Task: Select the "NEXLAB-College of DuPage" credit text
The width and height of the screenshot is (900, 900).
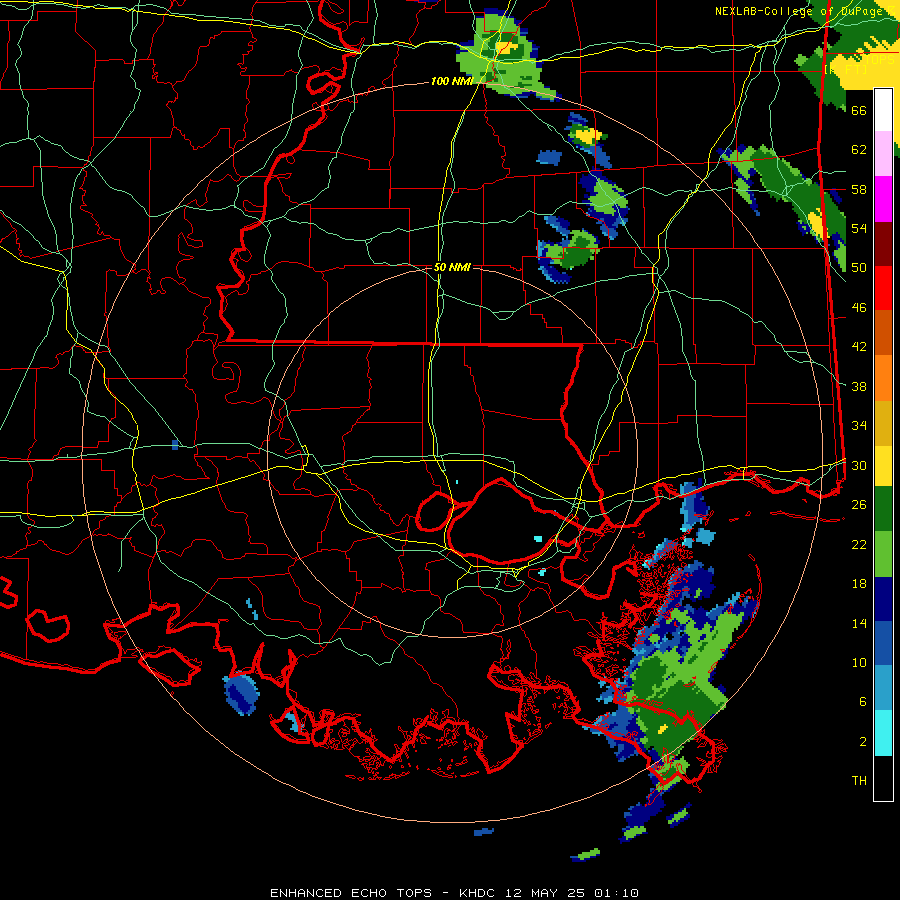Action: pyautogui.click(x=798, y=11)
